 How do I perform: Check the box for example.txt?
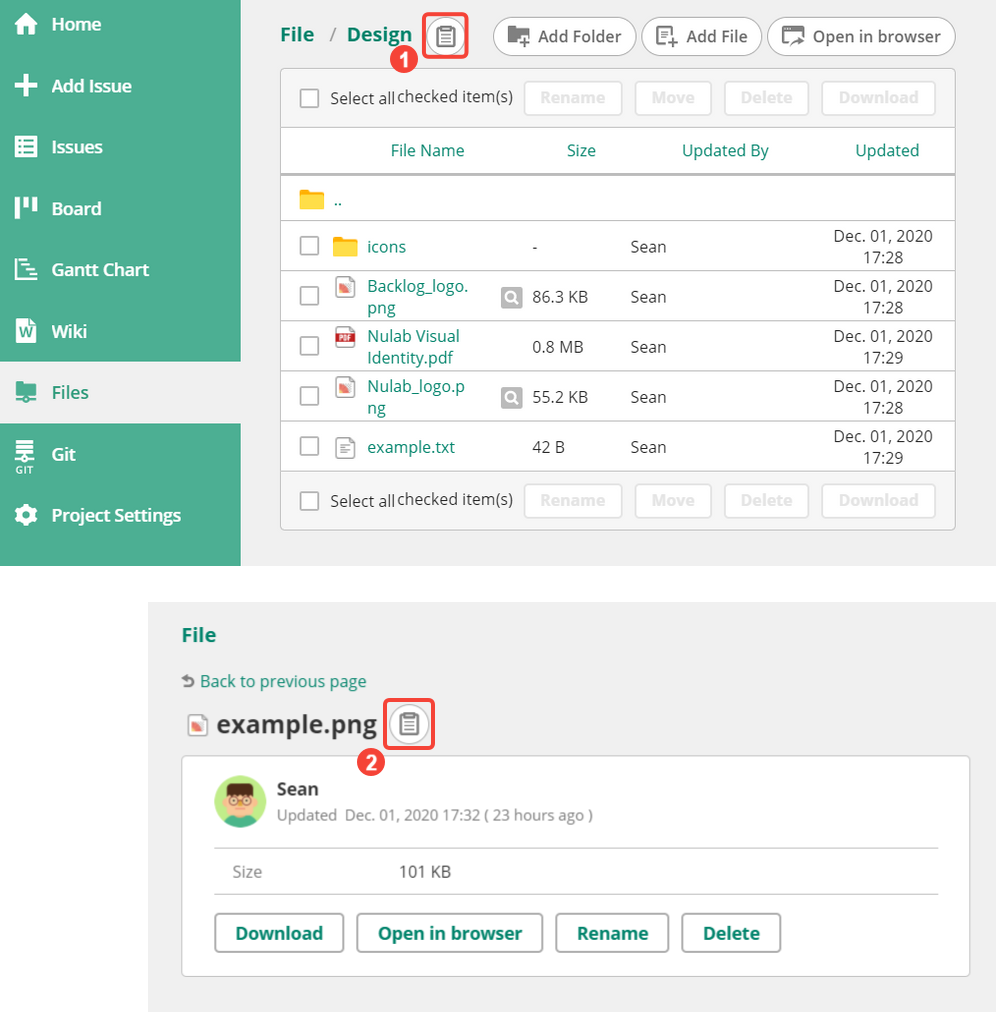310,447
